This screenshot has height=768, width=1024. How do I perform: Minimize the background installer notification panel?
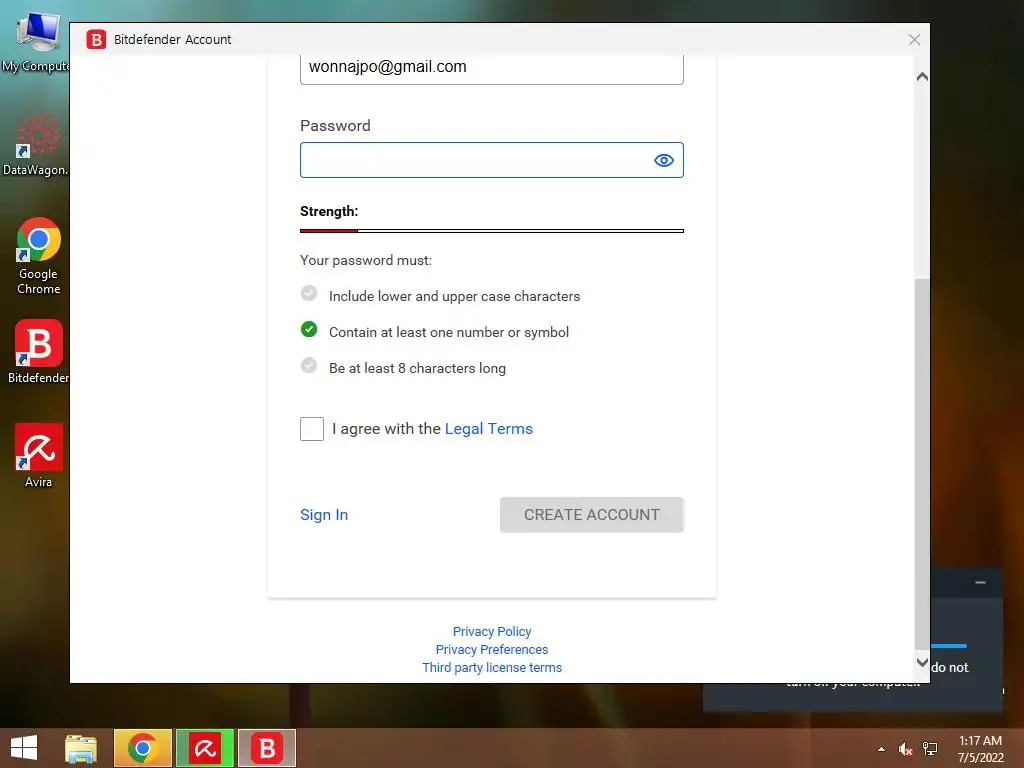pos(980,582)
